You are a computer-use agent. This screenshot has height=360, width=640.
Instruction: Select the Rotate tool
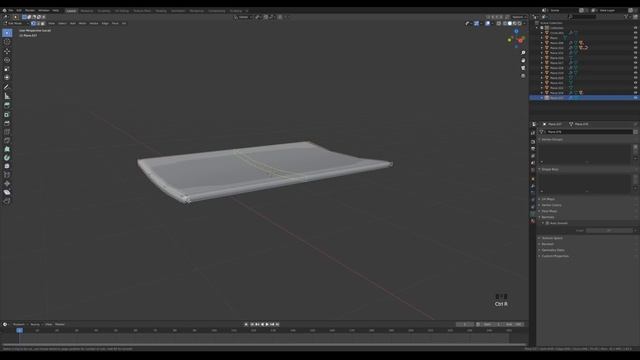tap(7, 60)
